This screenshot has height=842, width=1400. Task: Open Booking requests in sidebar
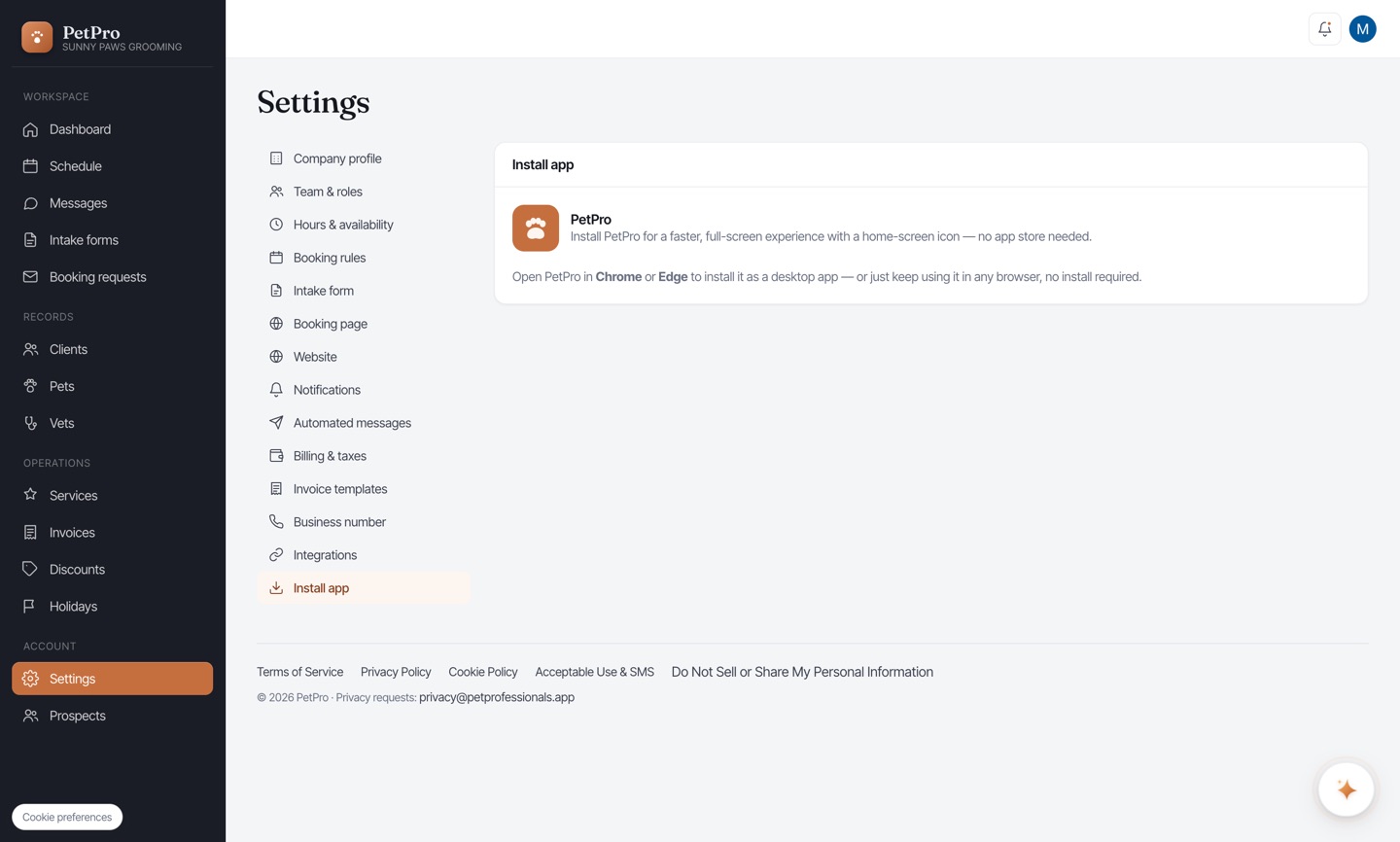pyautogui.click(x=112, y=277)
